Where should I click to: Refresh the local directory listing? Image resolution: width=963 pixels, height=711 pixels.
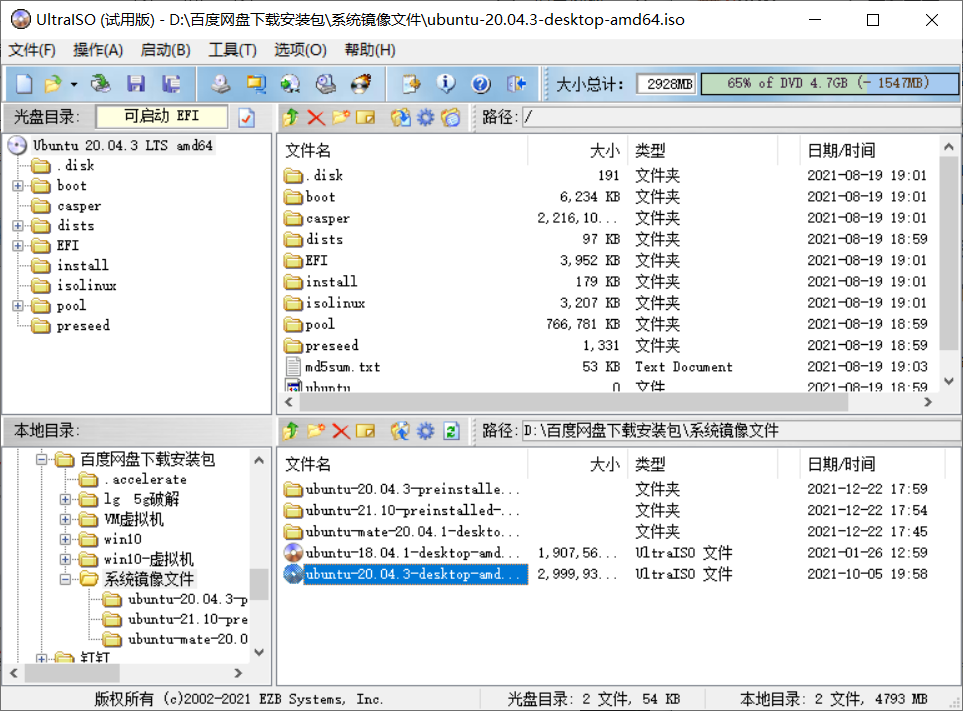pyautogui.click(x=451, y=431)
